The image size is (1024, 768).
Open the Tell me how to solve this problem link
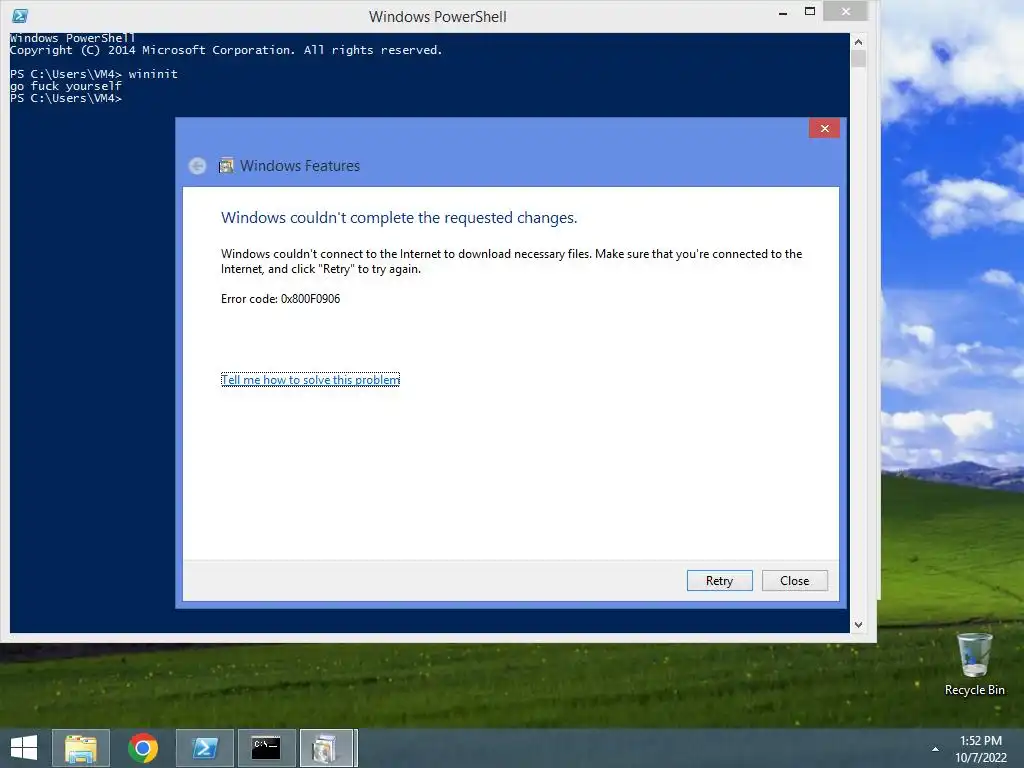[x=310, y=379]
